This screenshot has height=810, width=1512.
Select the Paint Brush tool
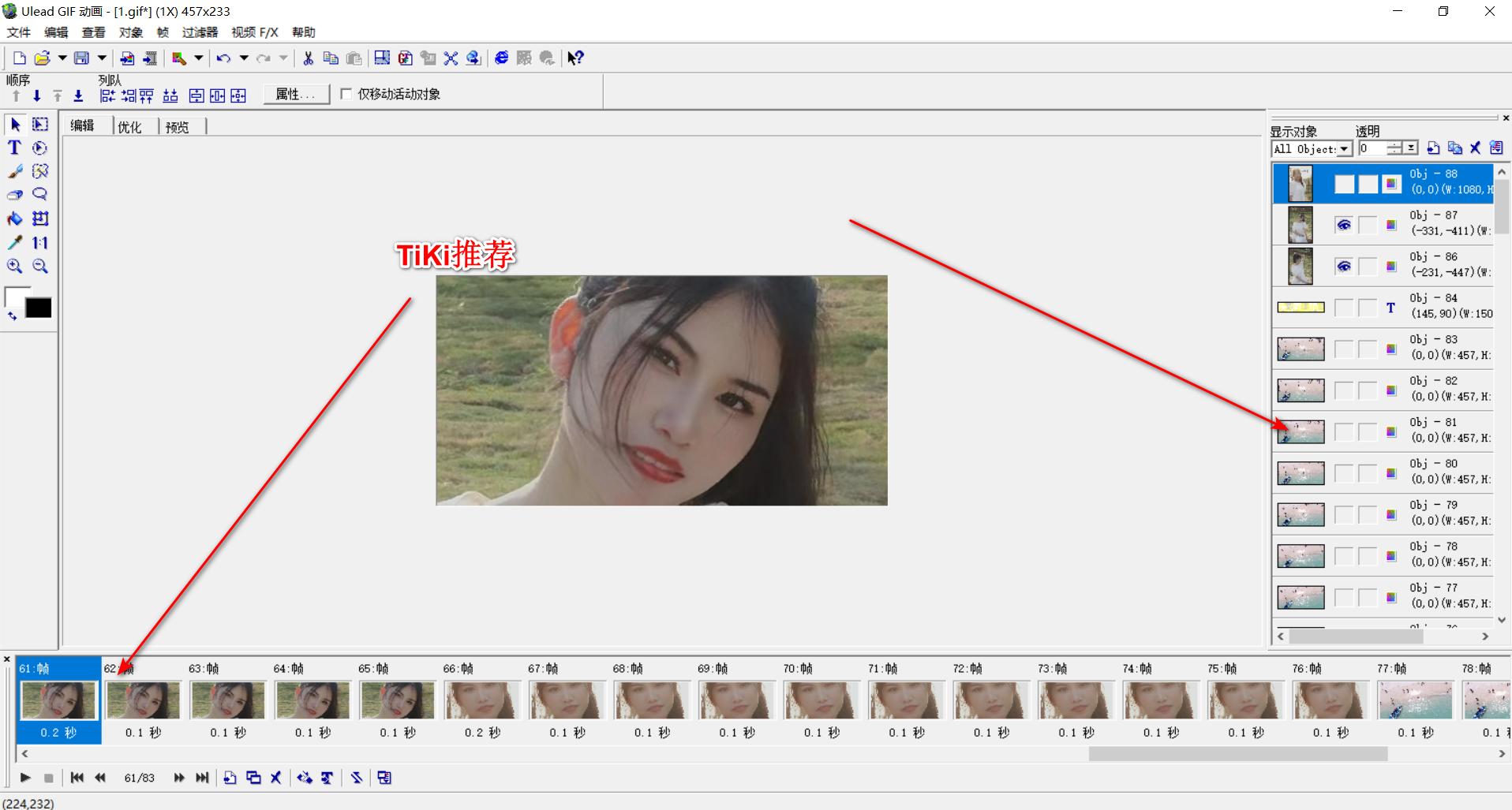tap(14, 172)
